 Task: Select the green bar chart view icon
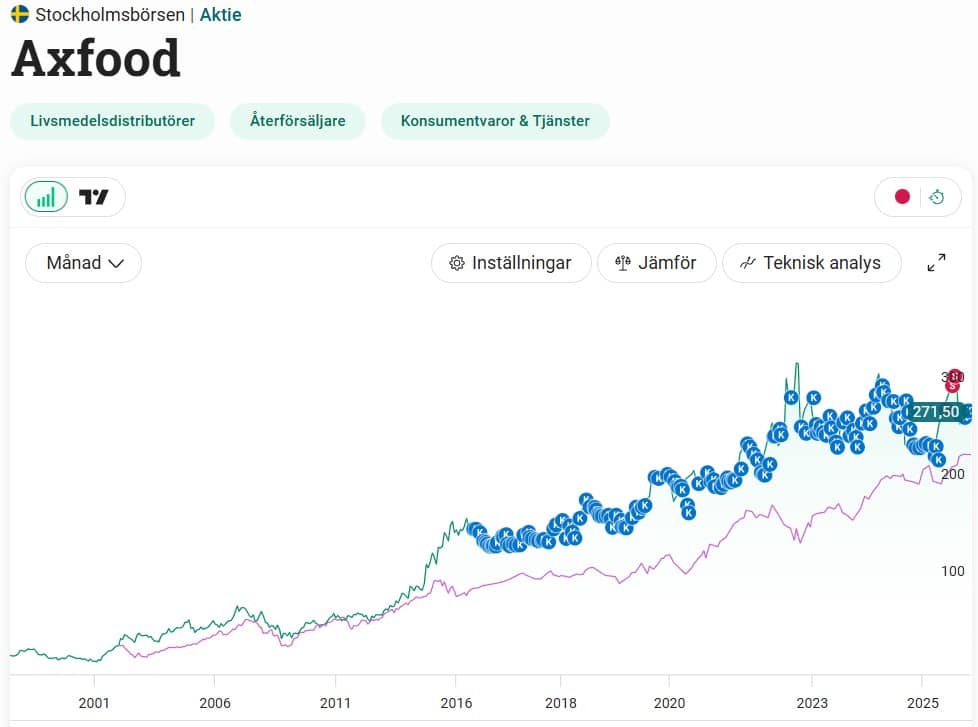[46, 198]
